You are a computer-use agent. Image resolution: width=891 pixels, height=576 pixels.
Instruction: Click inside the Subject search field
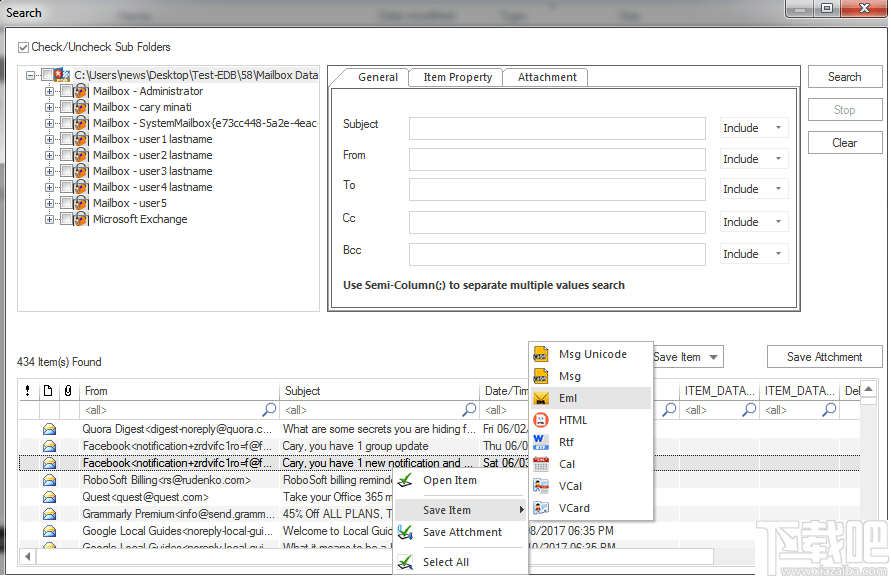coord(557,127)
